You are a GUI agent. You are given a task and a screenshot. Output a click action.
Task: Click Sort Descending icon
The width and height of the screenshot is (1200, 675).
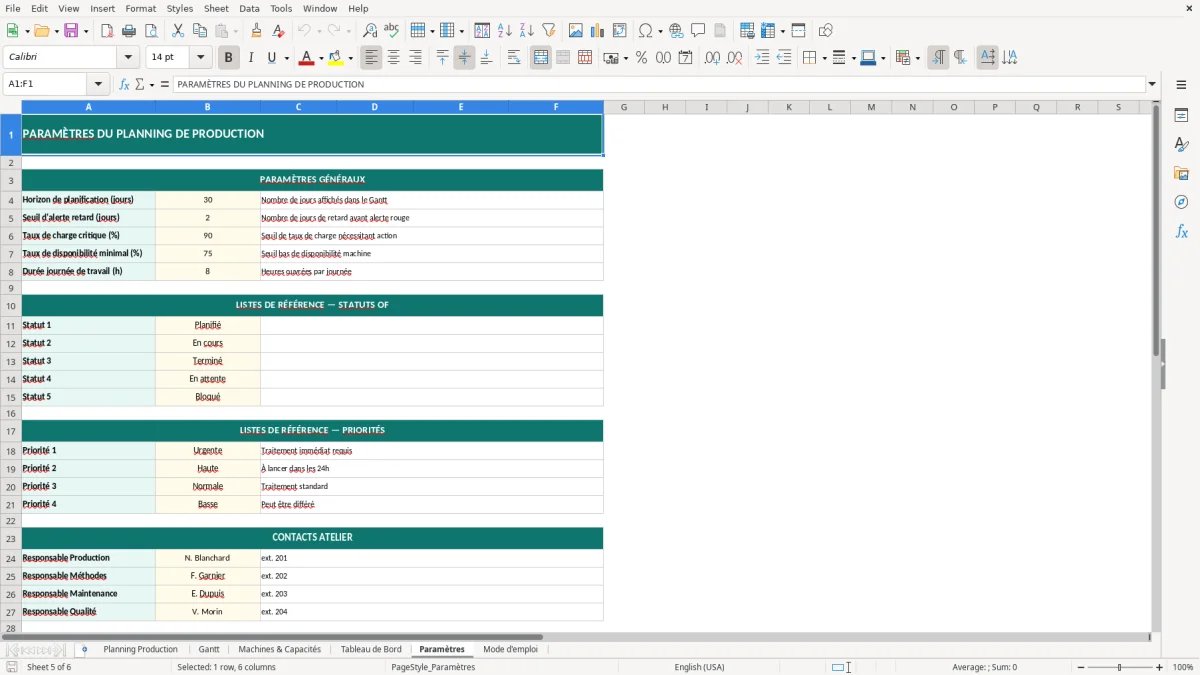click(x=526, y=31)
